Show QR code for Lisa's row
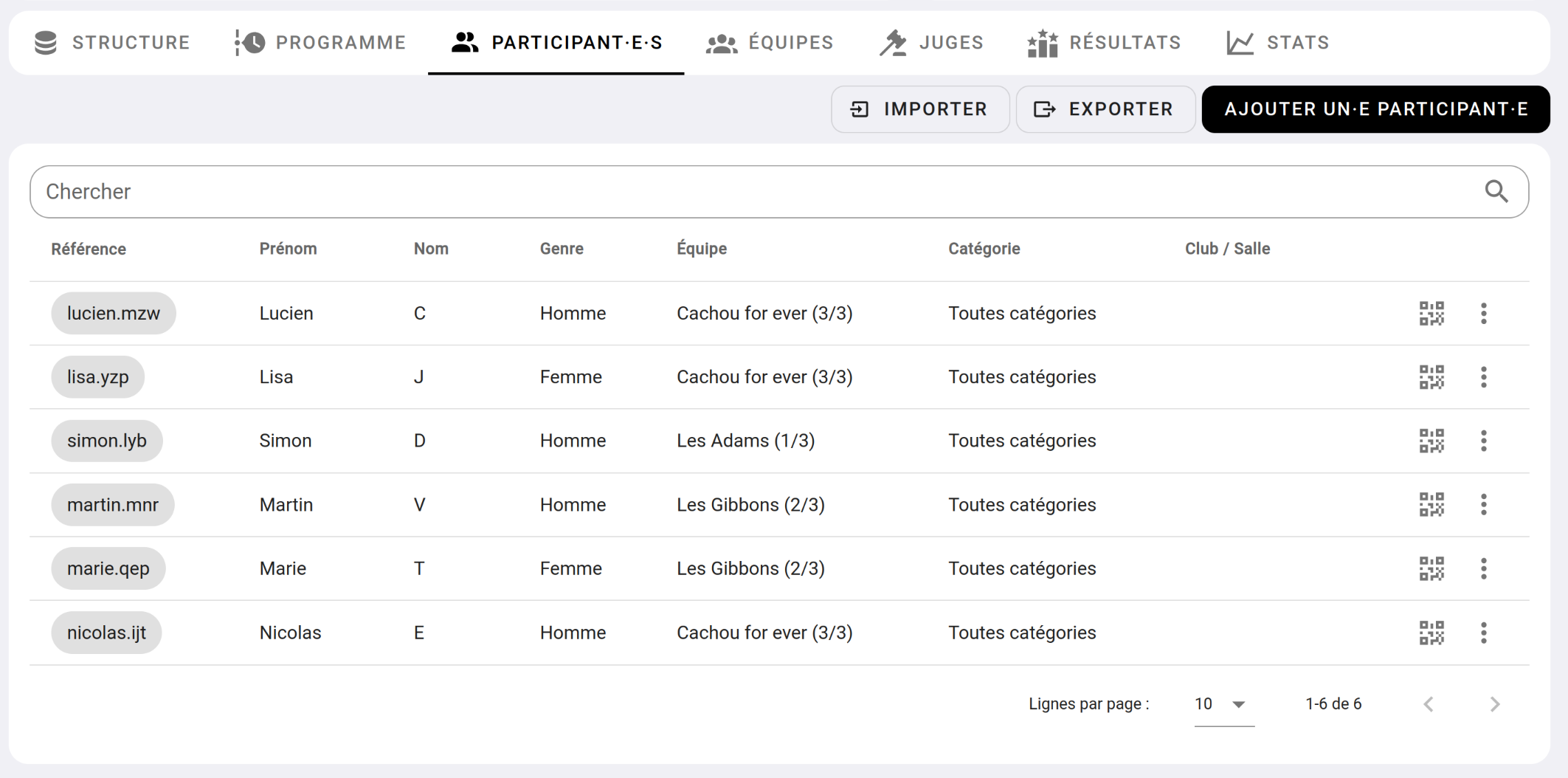Screen dimensions: 1568x778 tap(1431, 377)
